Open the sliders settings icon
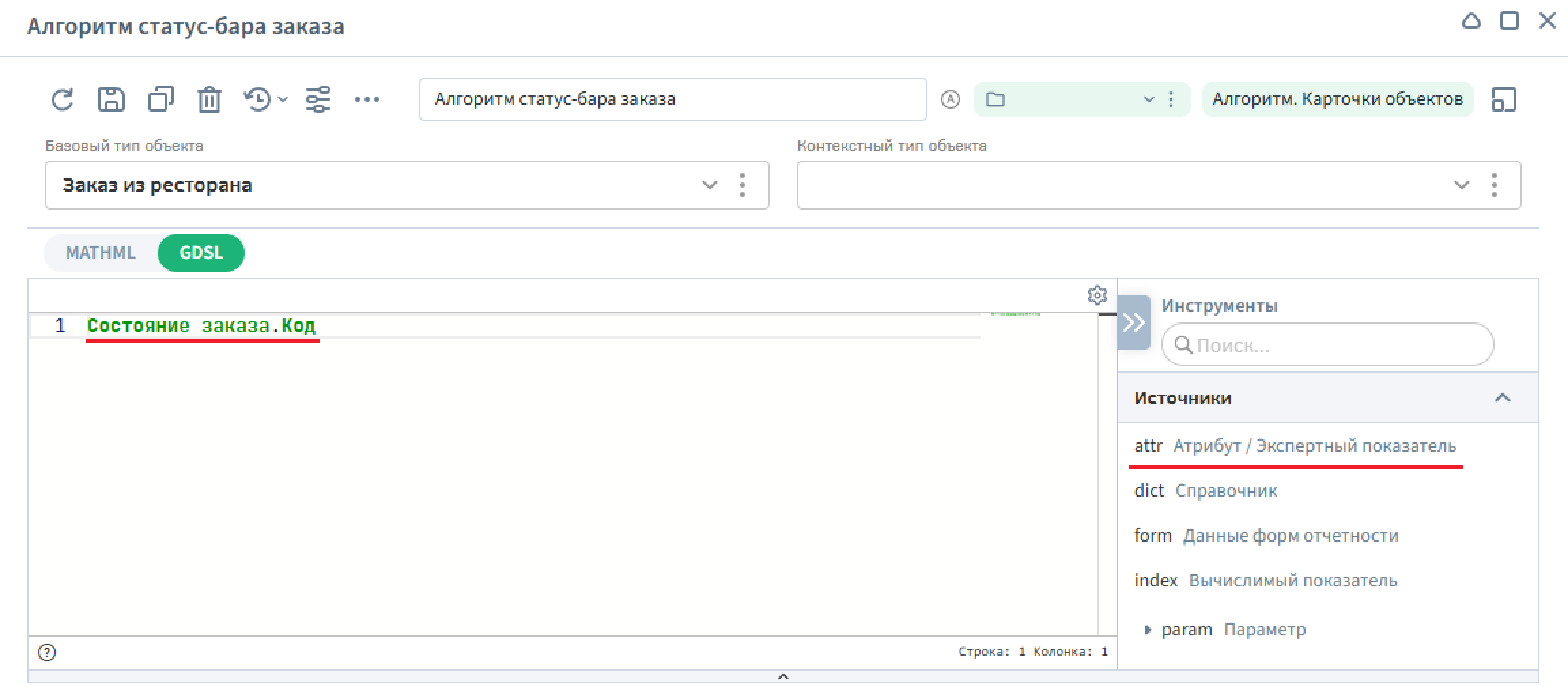 click(318, 100)
